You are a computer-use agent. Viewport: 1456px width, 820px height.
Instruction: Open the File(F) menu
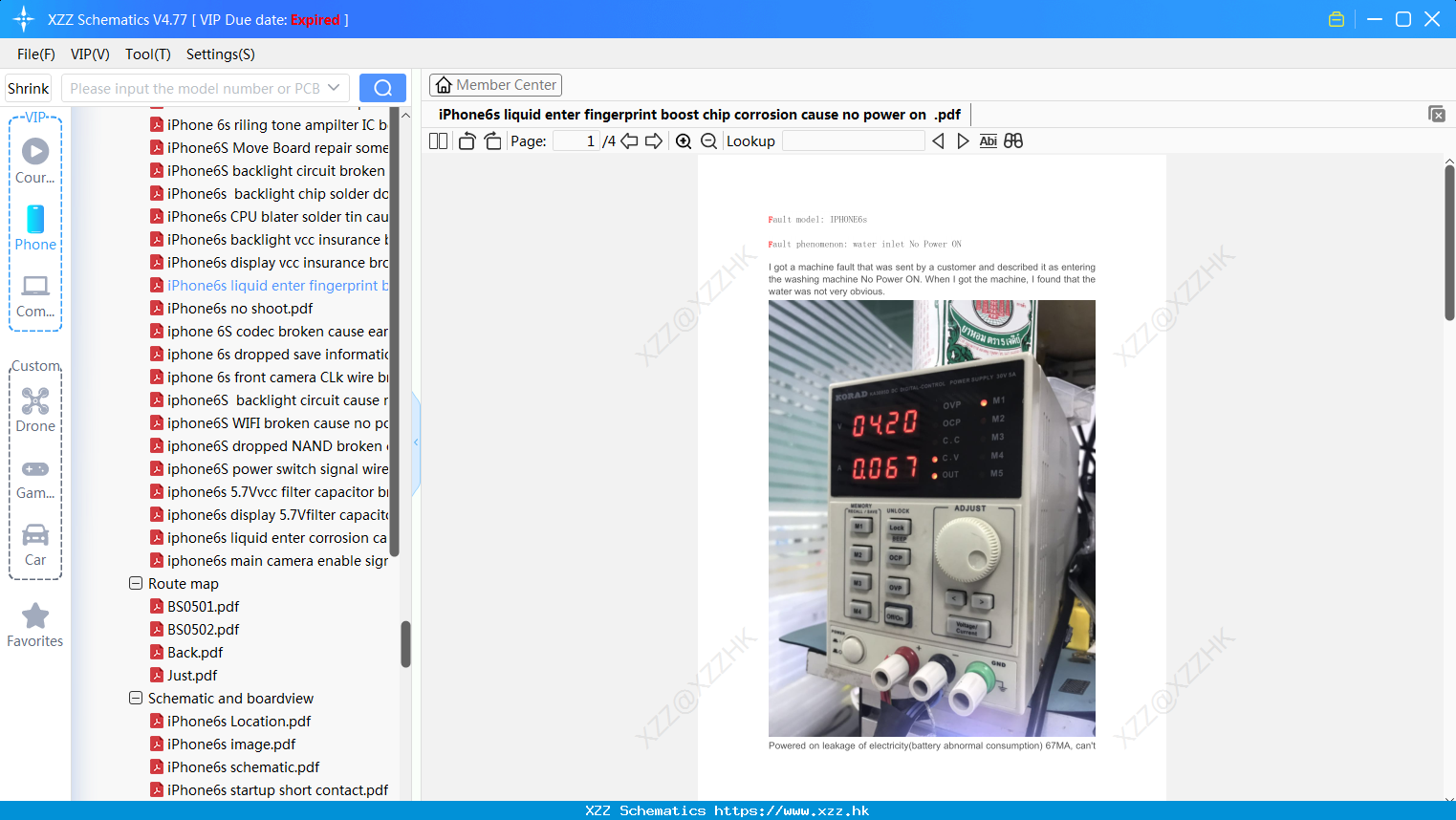click(x=36, y=54)
